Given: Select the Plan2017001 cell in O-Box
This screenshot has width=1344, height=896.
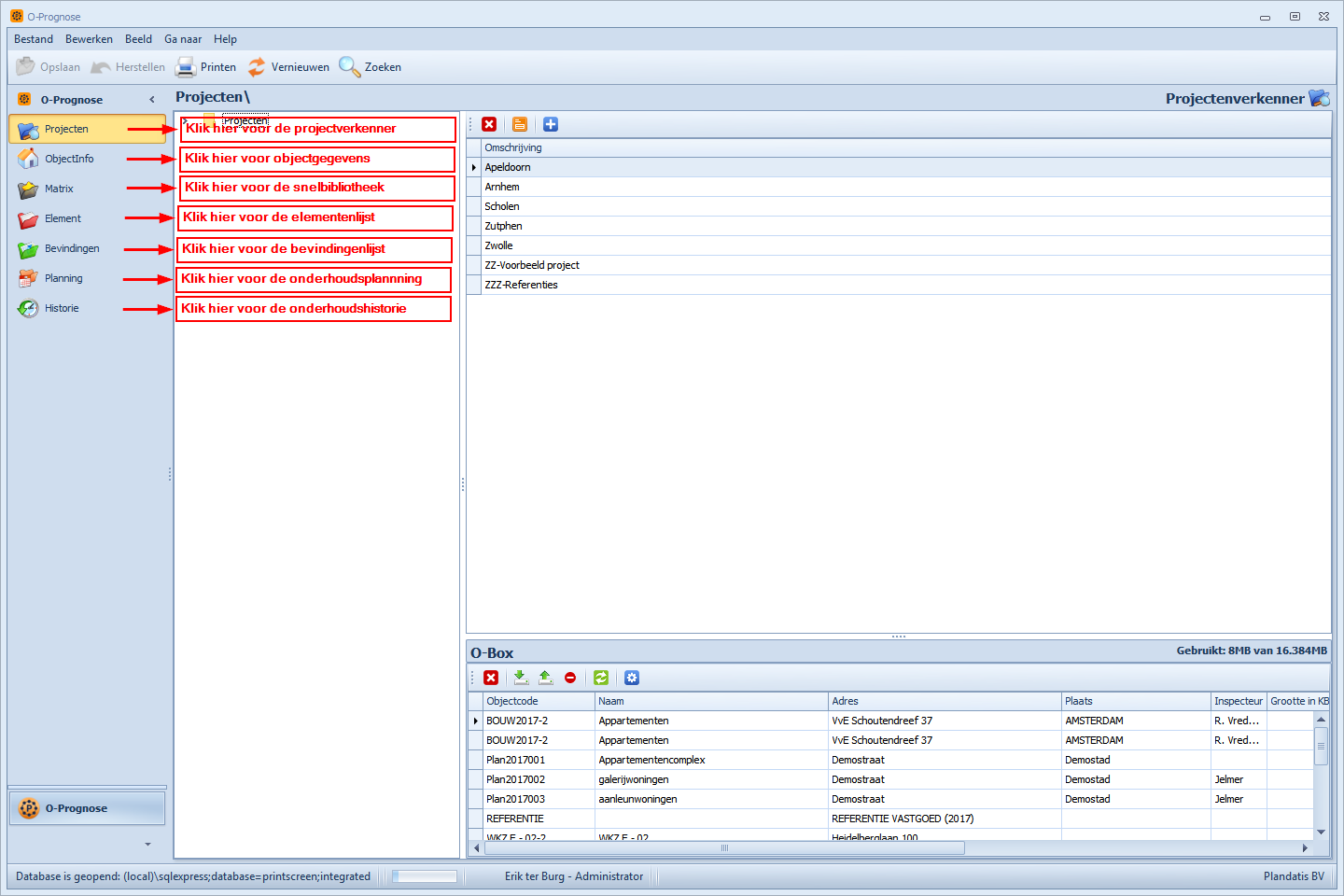Looking at the screenshot, I should click(539, 760).
